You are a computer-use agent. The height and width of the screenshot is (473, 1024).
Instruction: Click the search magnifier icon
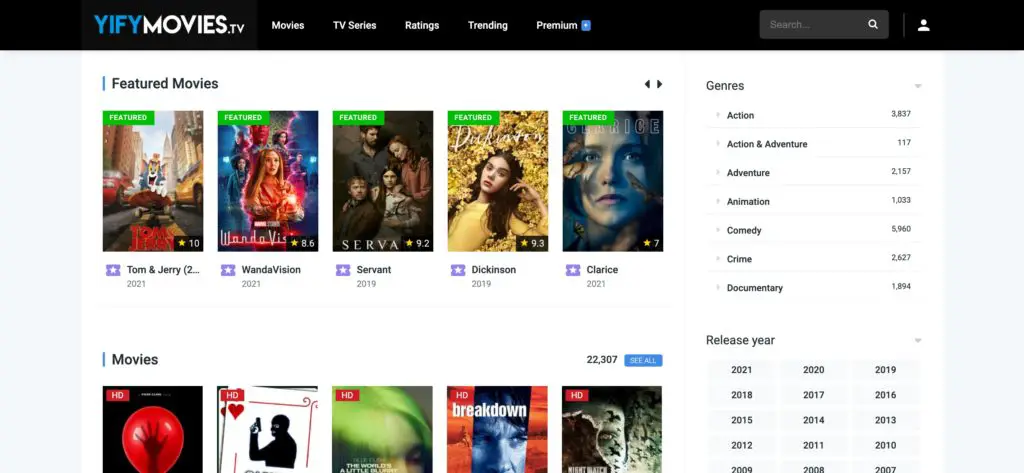[x=873, y=25]
